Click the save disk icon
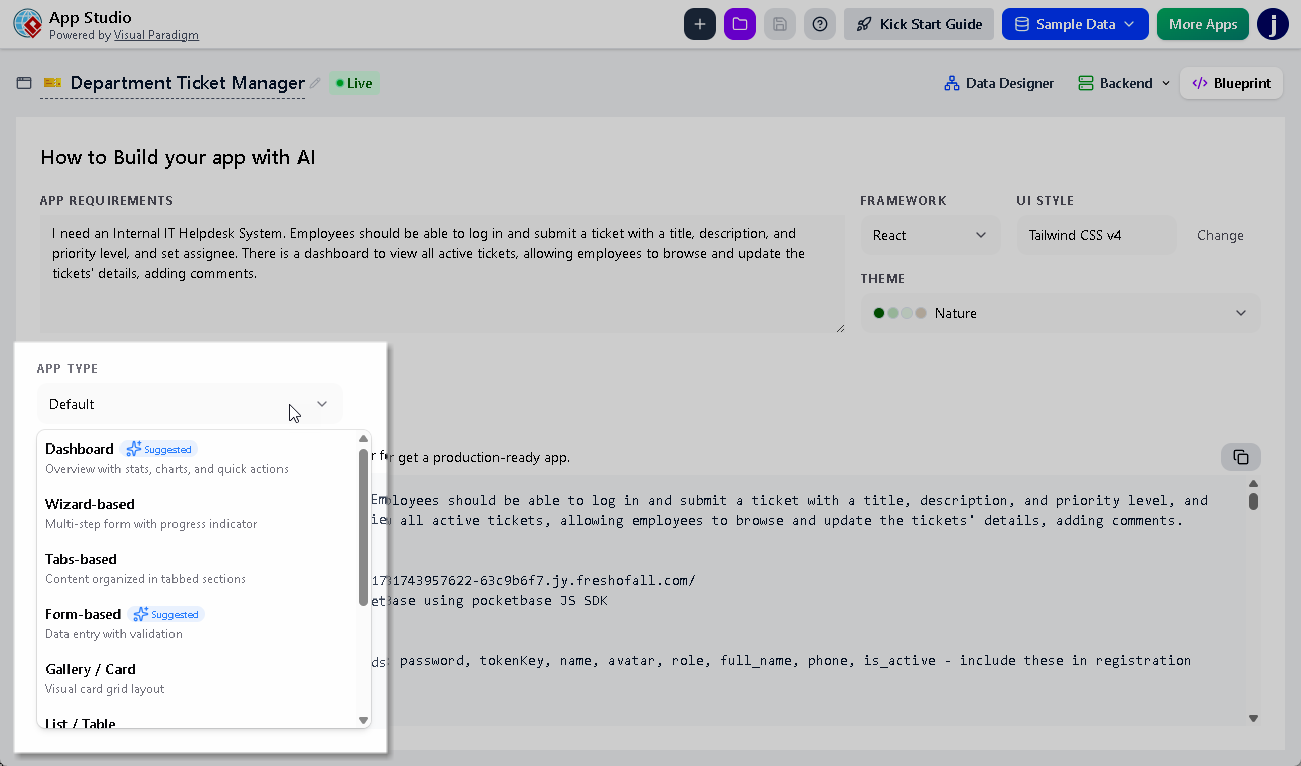 780,24
